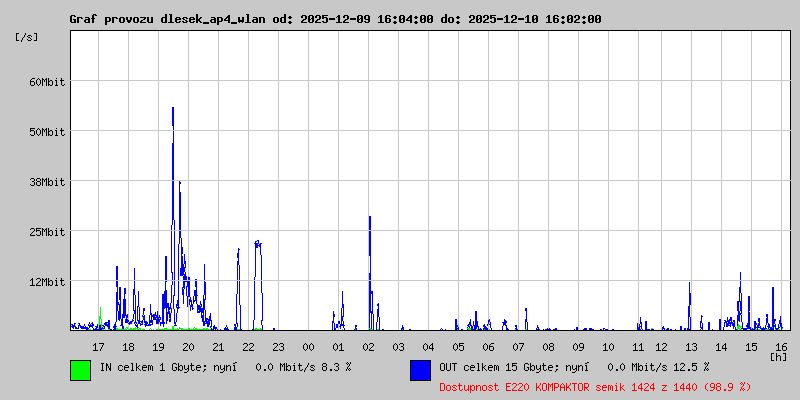Click the blue OUT legend swatch

(x=420, y=370)
